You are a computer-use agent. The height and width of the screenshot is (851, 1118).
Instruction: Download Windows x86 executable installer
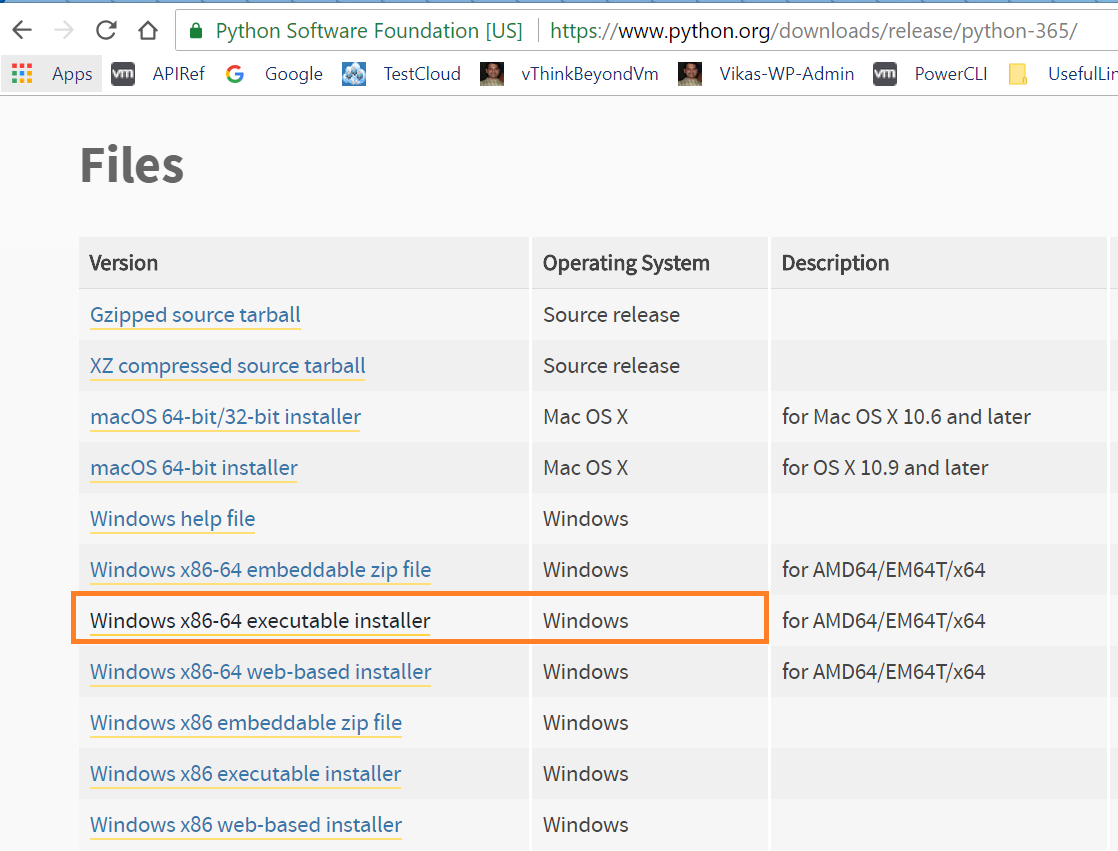(245, 774)
